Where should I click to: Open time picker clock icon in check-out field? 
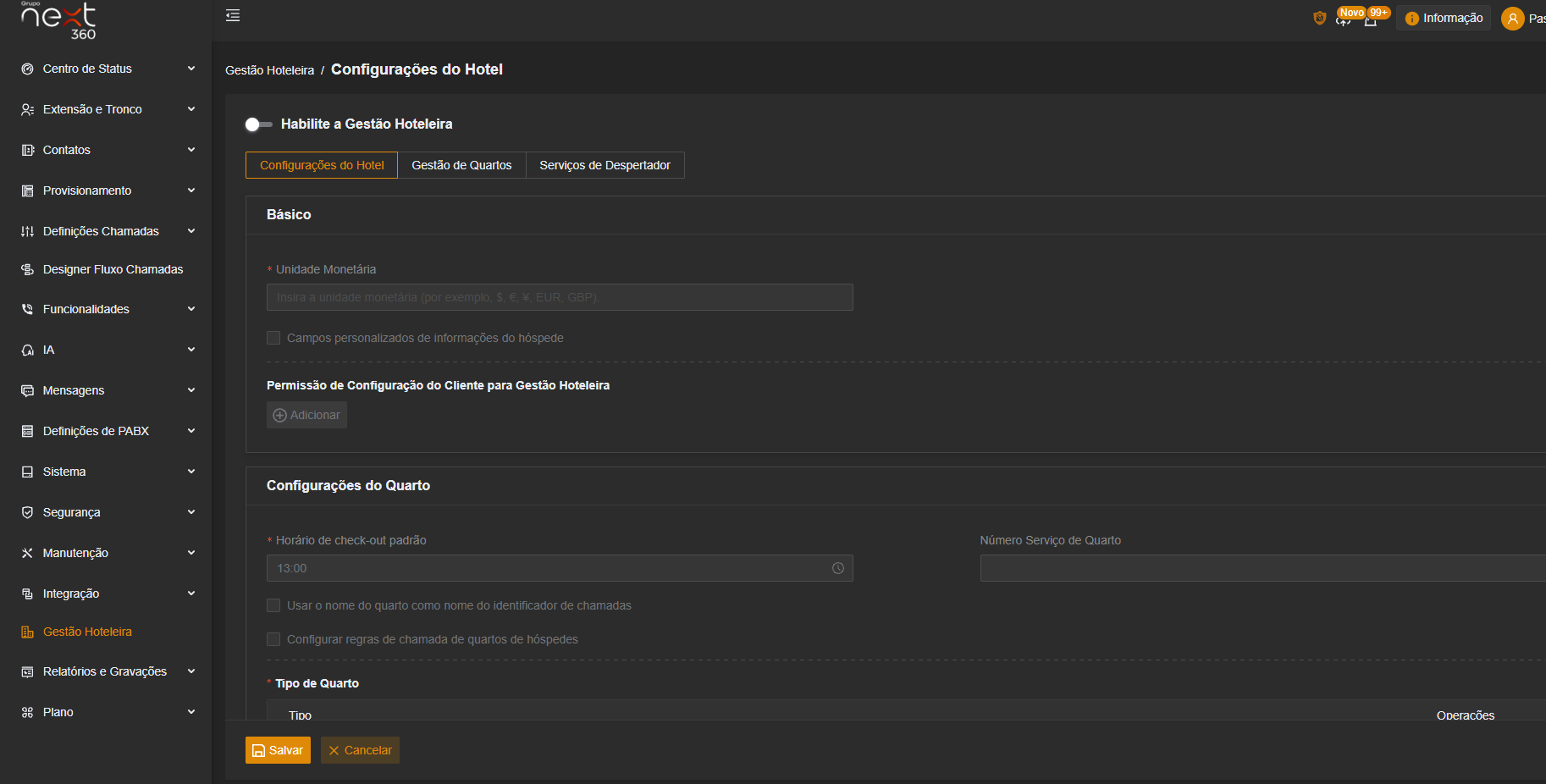(x=838, y=568)
